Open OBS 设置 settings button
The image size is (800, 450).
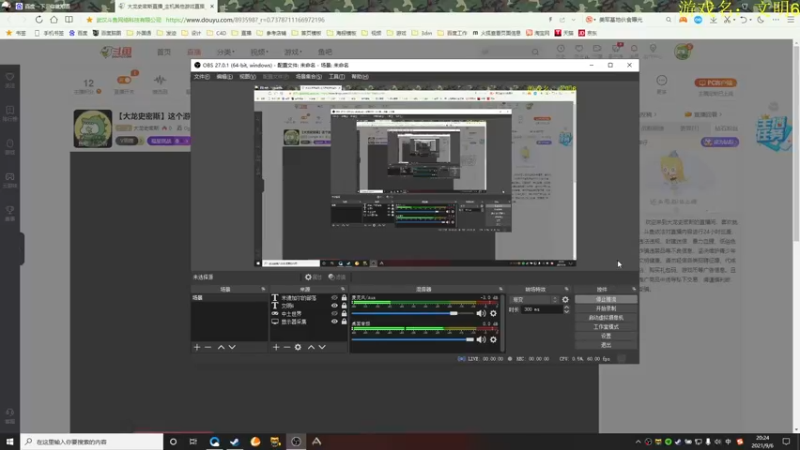606,336
